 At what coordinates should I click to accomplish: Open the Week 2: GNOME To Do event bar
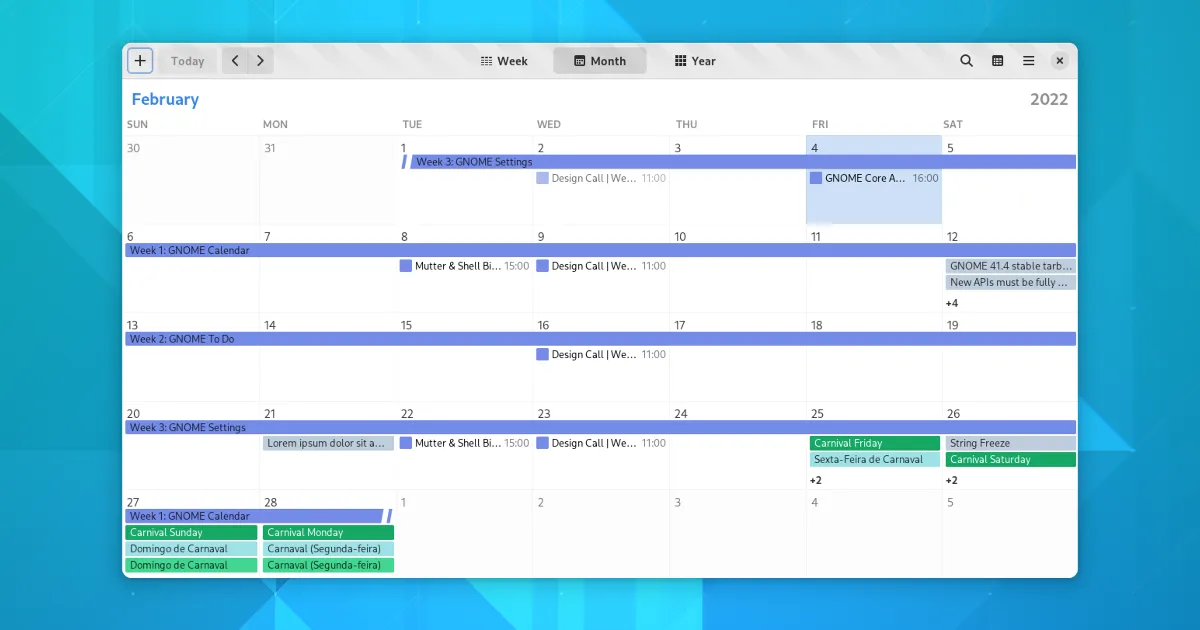coord(600,339)
